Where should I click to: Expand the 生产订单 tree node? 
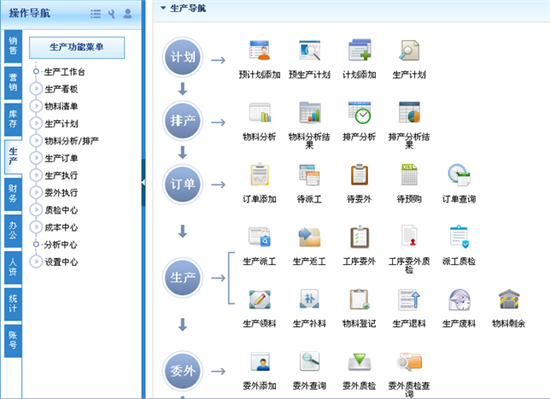36,158
